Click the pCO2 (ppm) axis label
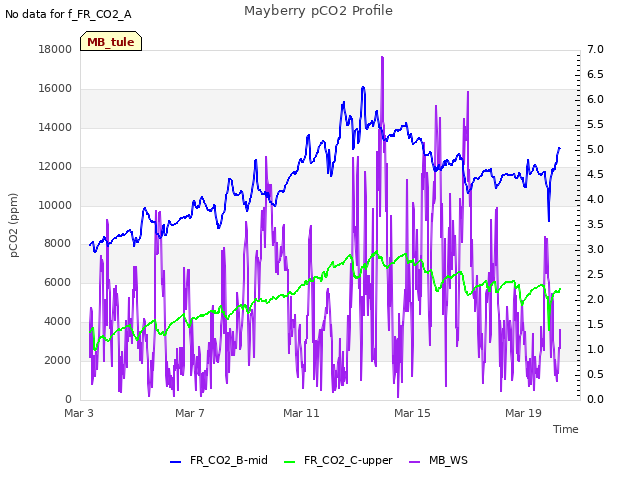Viewport: 640px width, 480px height. (14, 225)
